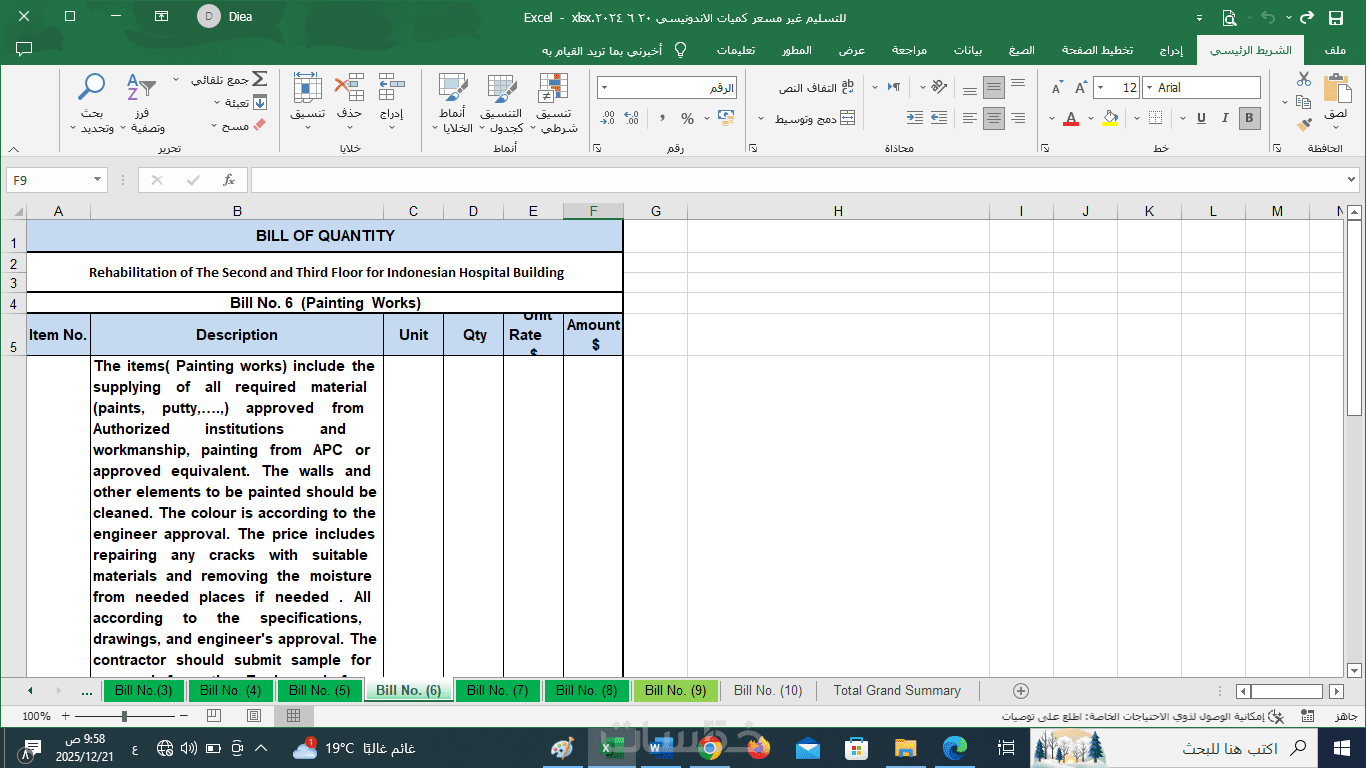Click Merge and Center button
This screenshot has height=768, width=1366.
coord(814,119)
